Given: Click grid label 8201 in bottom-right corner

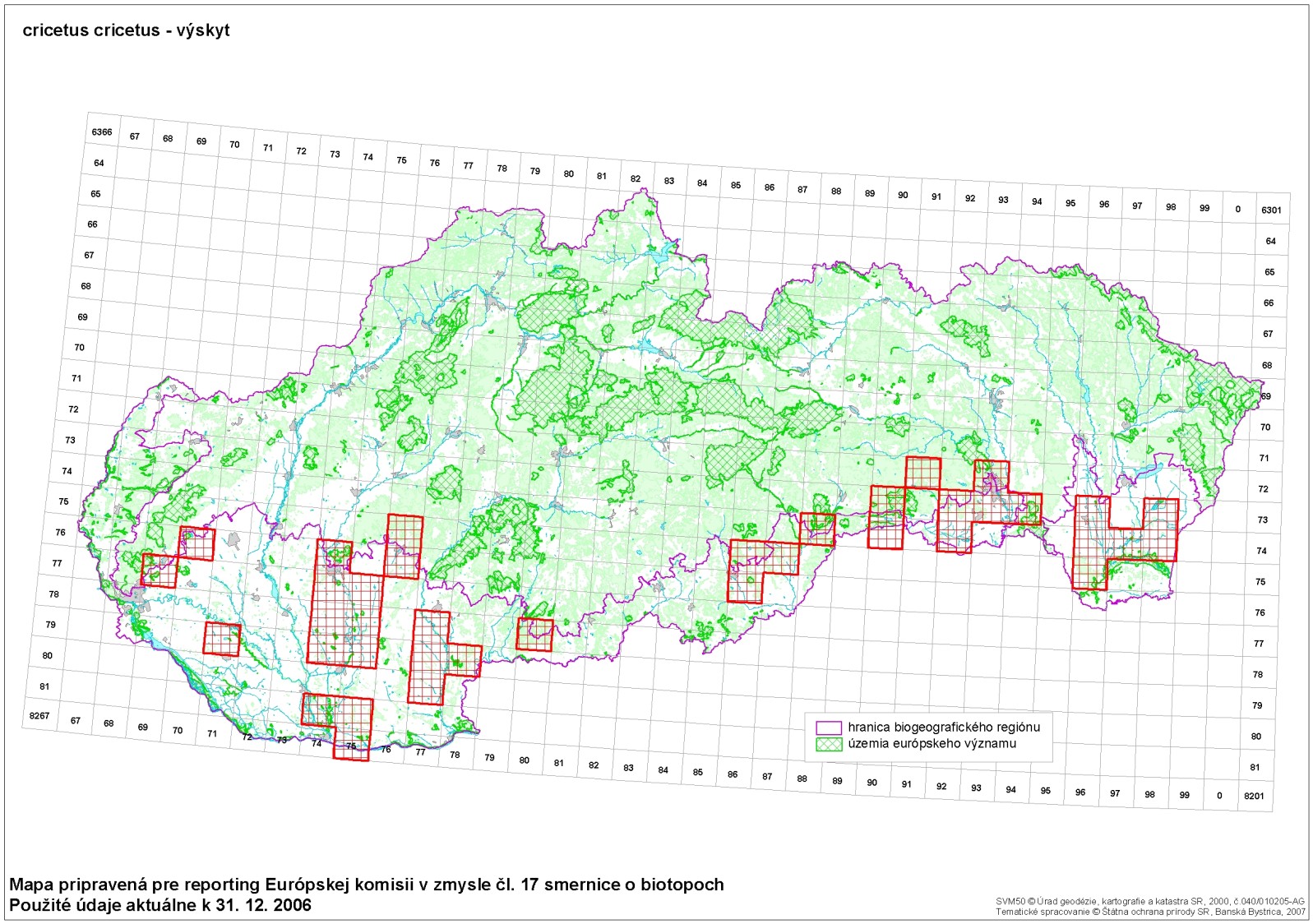Looking at the screenshot, I should point(1254,796).
